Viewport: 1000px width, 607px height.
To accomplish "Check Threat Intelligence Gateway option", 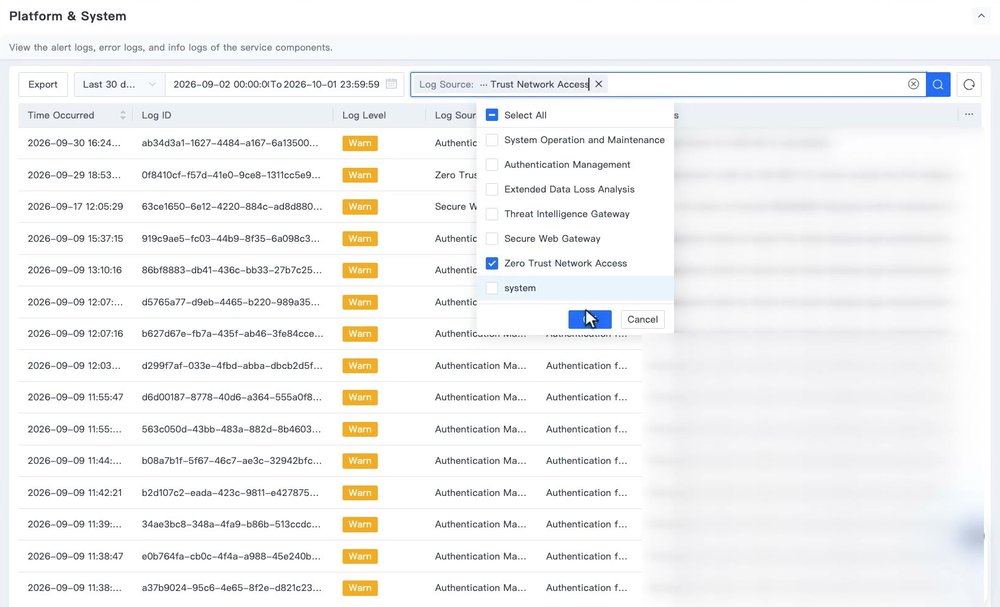I will tap(492, 214).
